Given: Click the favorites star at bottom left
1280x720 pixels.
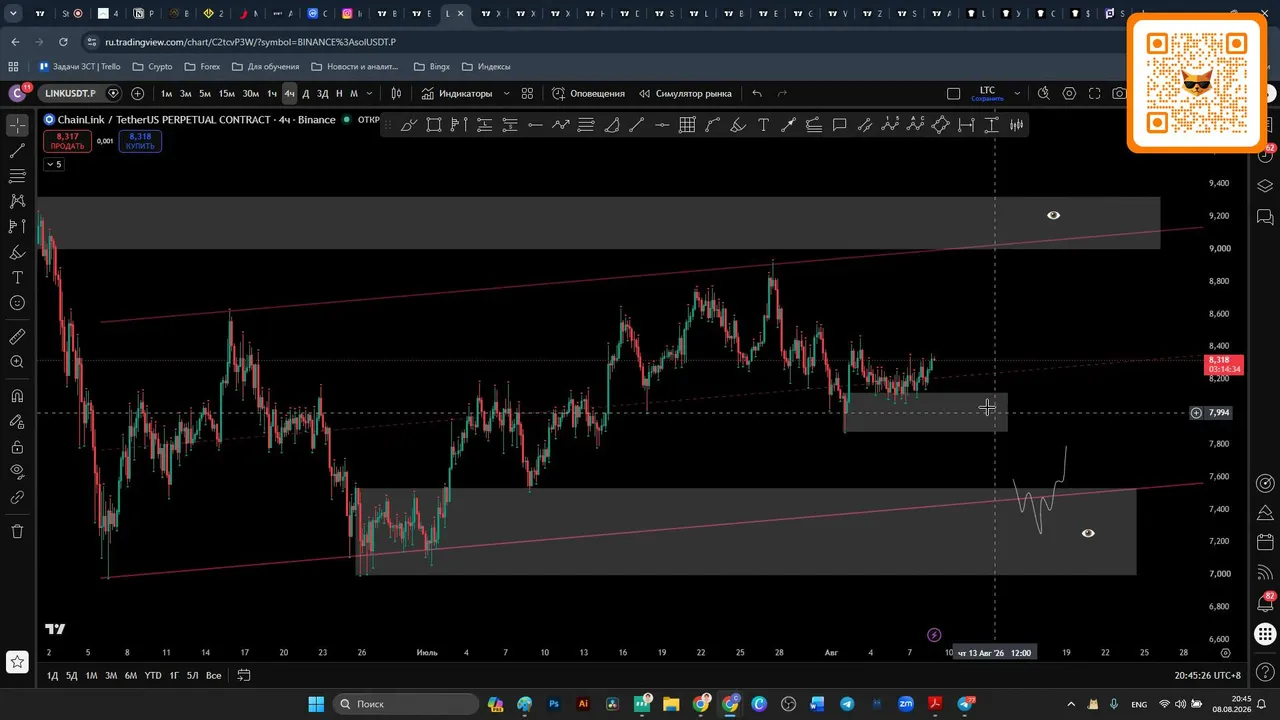Looking at the screenshot, I should tap(17, 661).
